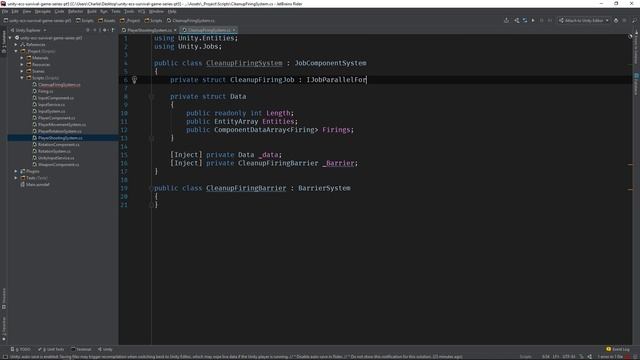Select PlayerShootingSystem.cs in the explorer tree
640x360 pixels.
(x=60, y=138)
